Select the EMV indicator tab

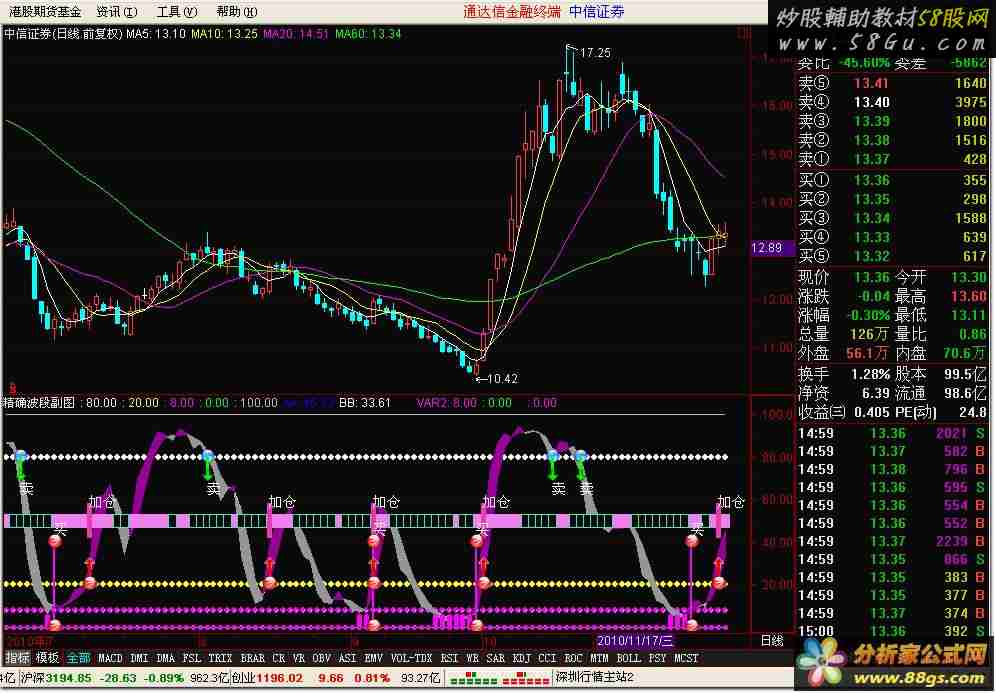coord(374,658)
